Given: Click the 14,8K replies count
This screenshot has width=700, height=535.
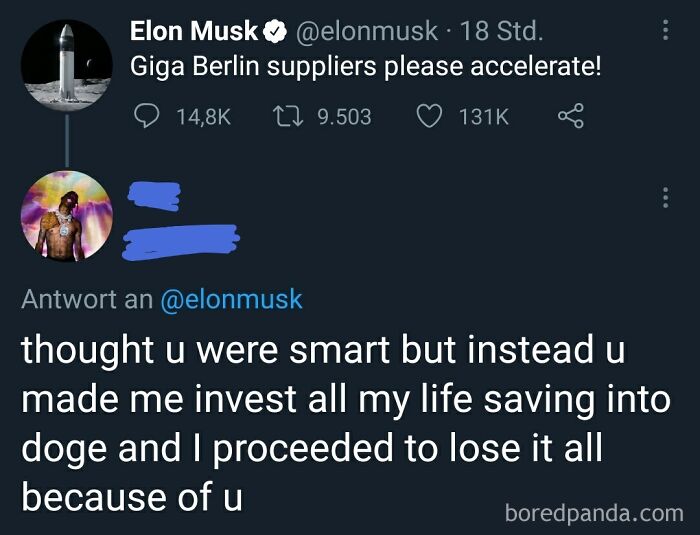Looking at the screenshot, I should click(x=203, y=117).
